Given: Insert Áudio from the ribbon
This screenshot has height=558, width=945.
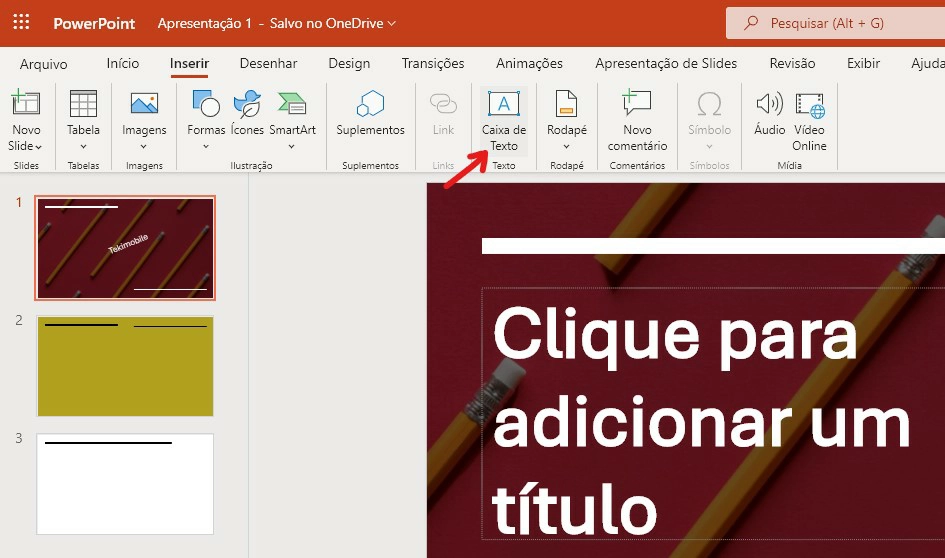Looking at the screenshot, I should [770, 113].
